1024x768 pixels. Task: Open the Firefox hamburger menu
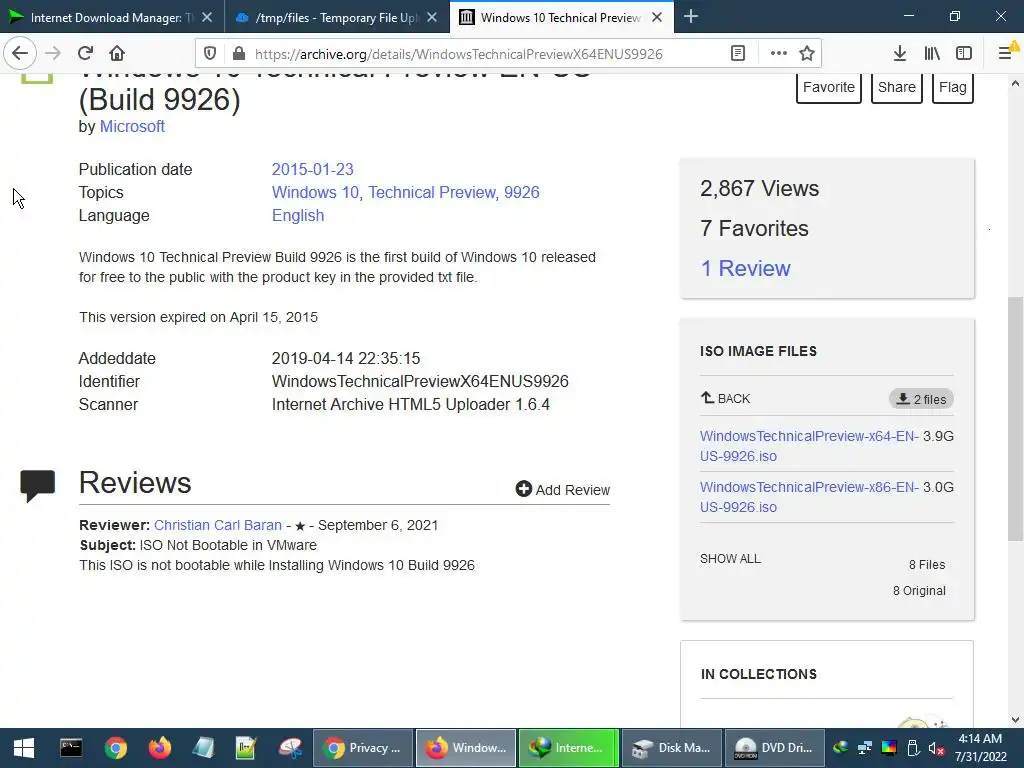coord(1006,53)
